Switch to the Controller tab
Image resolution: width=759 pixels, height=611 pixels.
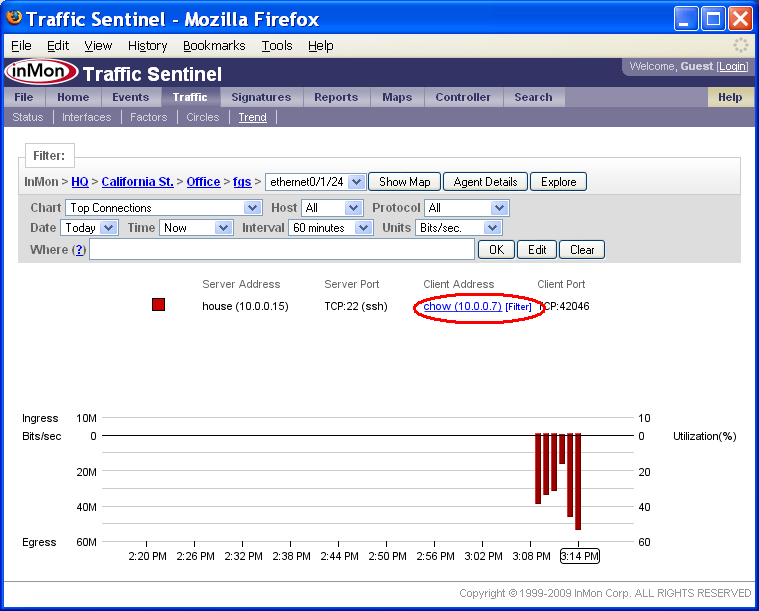(463, 97)
